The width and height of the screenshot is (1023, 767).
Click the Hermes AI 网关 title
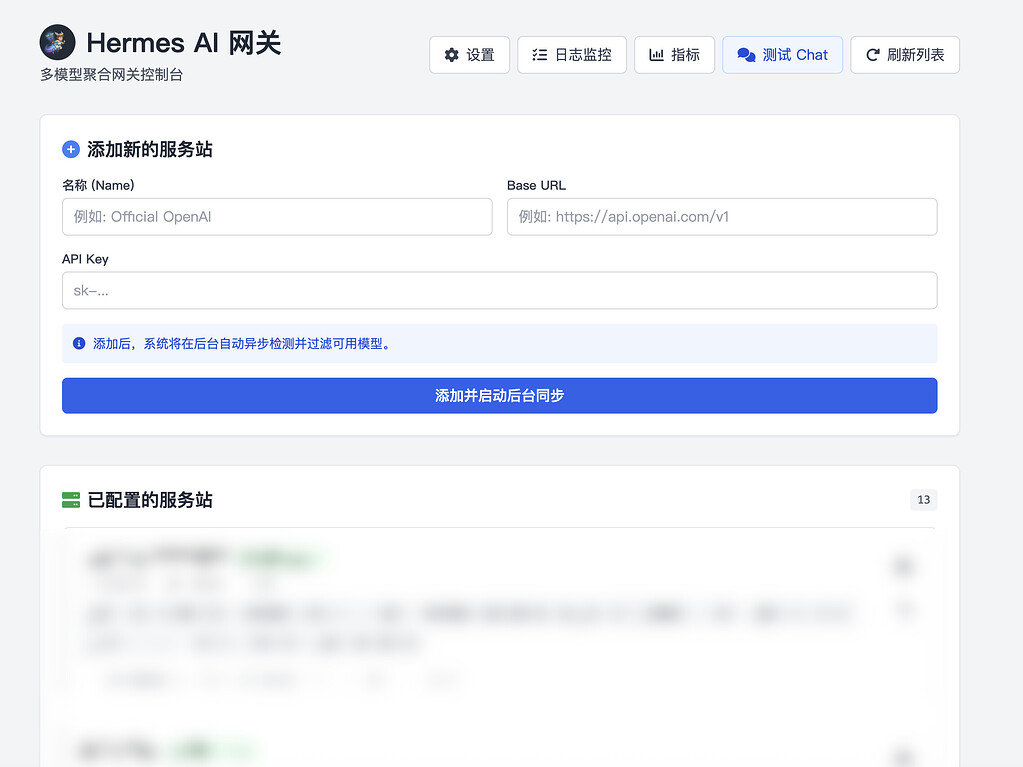pos(183,43)
